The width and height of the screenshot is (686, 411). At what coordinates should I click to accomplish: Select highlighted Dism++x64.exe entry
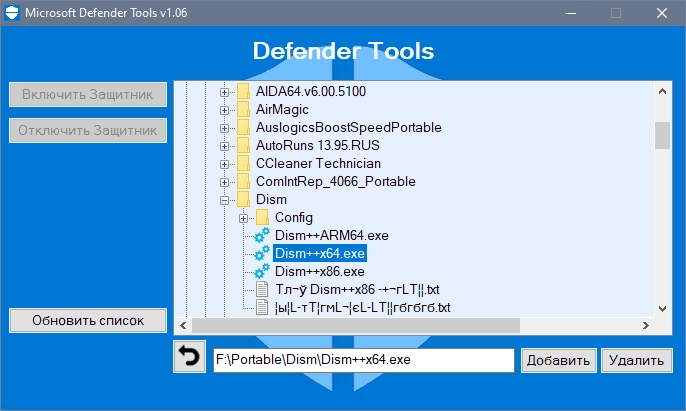320,253
